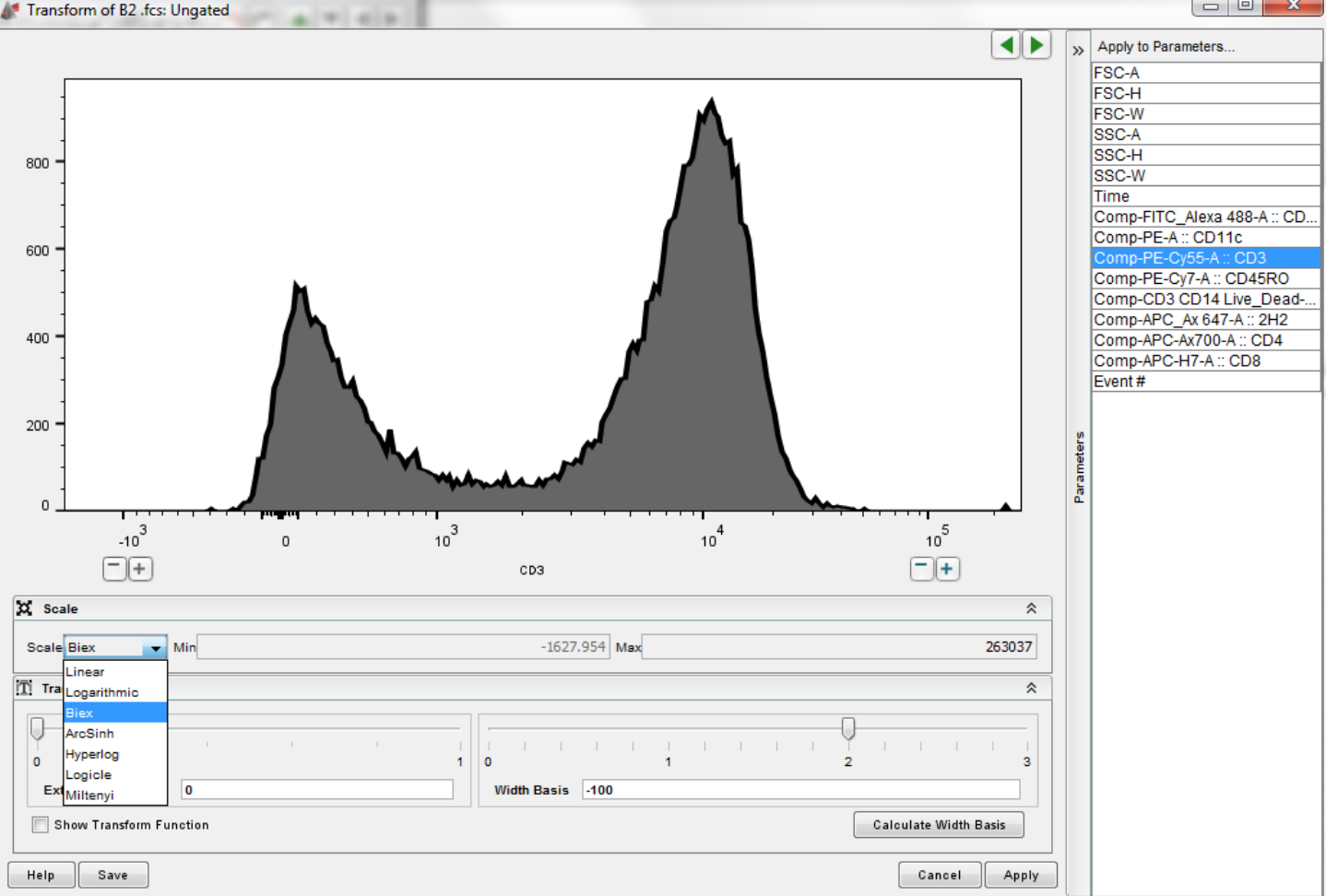Viewport: 1326px width, 896px height.
Task: Choose Linear scale option
Action: tap(115, 672)
